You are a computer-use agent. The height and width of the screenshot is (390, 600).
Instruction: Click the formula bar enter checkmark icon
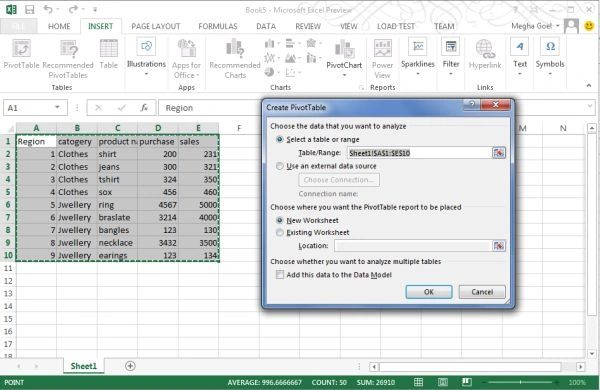tap(122, 108)
